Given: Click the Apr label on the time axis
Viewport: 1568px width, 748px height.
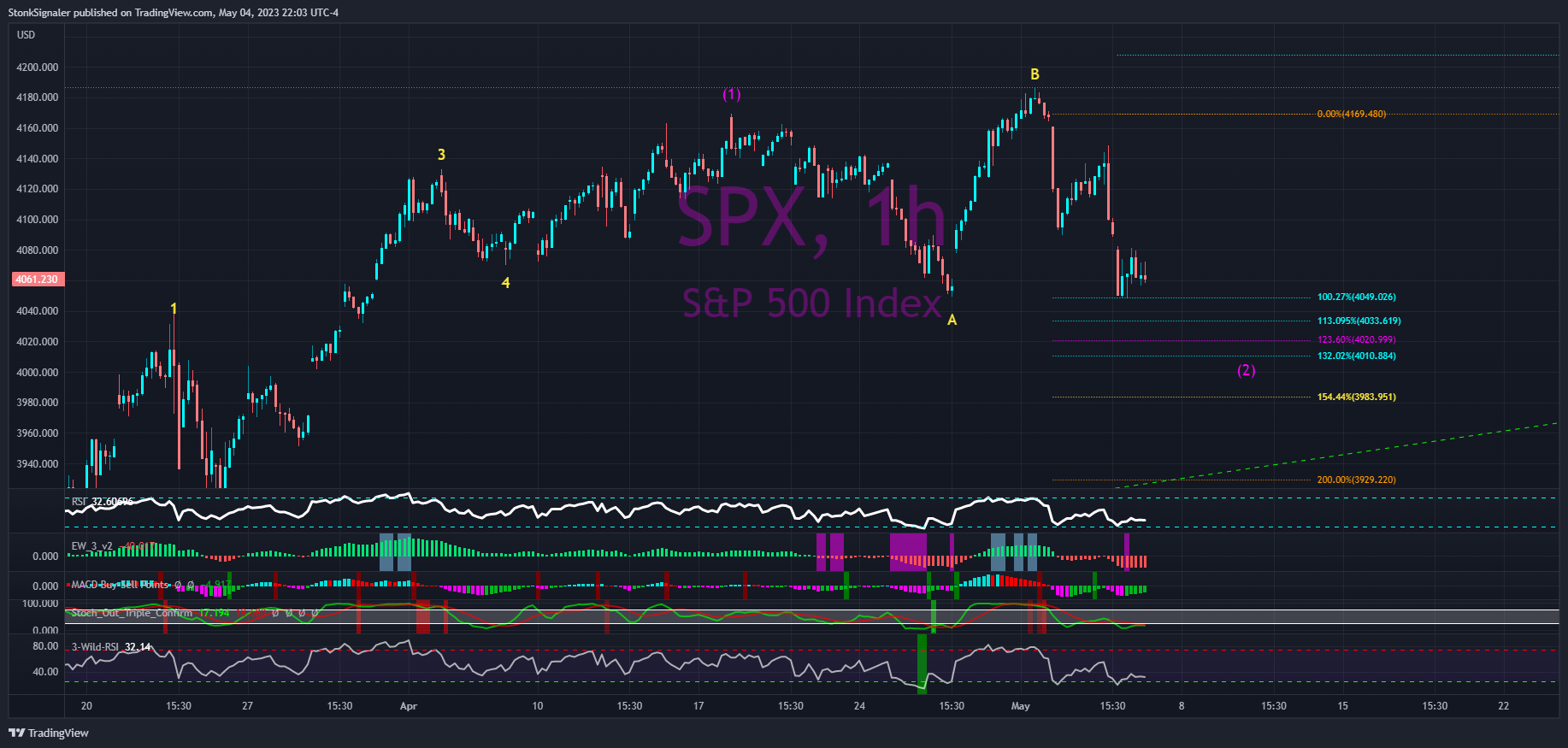Looking at the screenshot, I should click(x=409, y=706).
